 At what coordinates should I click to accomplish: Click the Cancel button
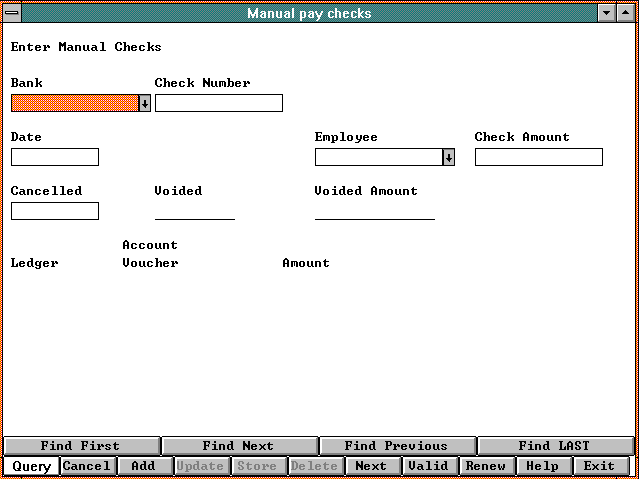coord(87,466)
